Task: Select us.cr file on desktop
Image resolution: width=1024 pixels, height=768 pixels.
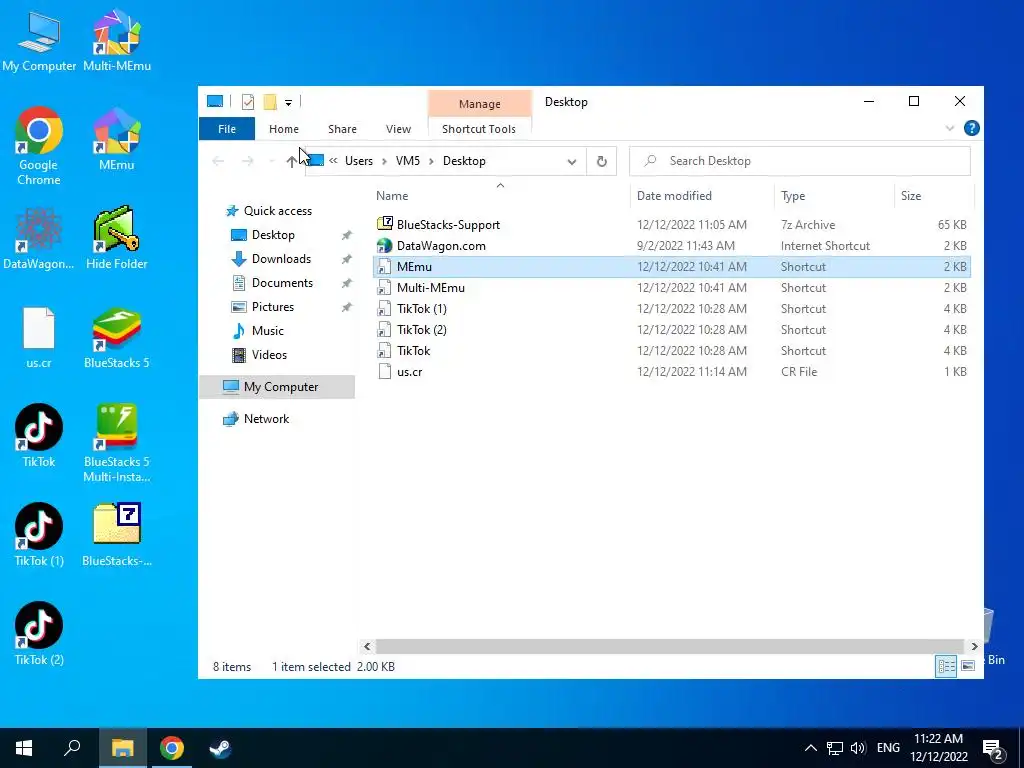Action: point(39,338)
